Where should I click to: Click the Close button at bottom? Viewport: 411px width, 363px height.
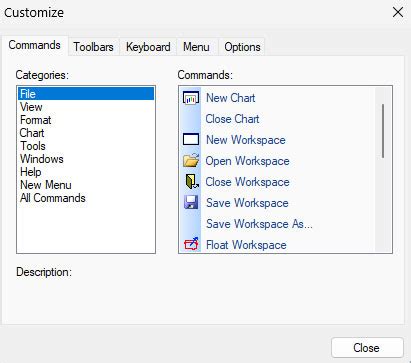pos(367,348)
